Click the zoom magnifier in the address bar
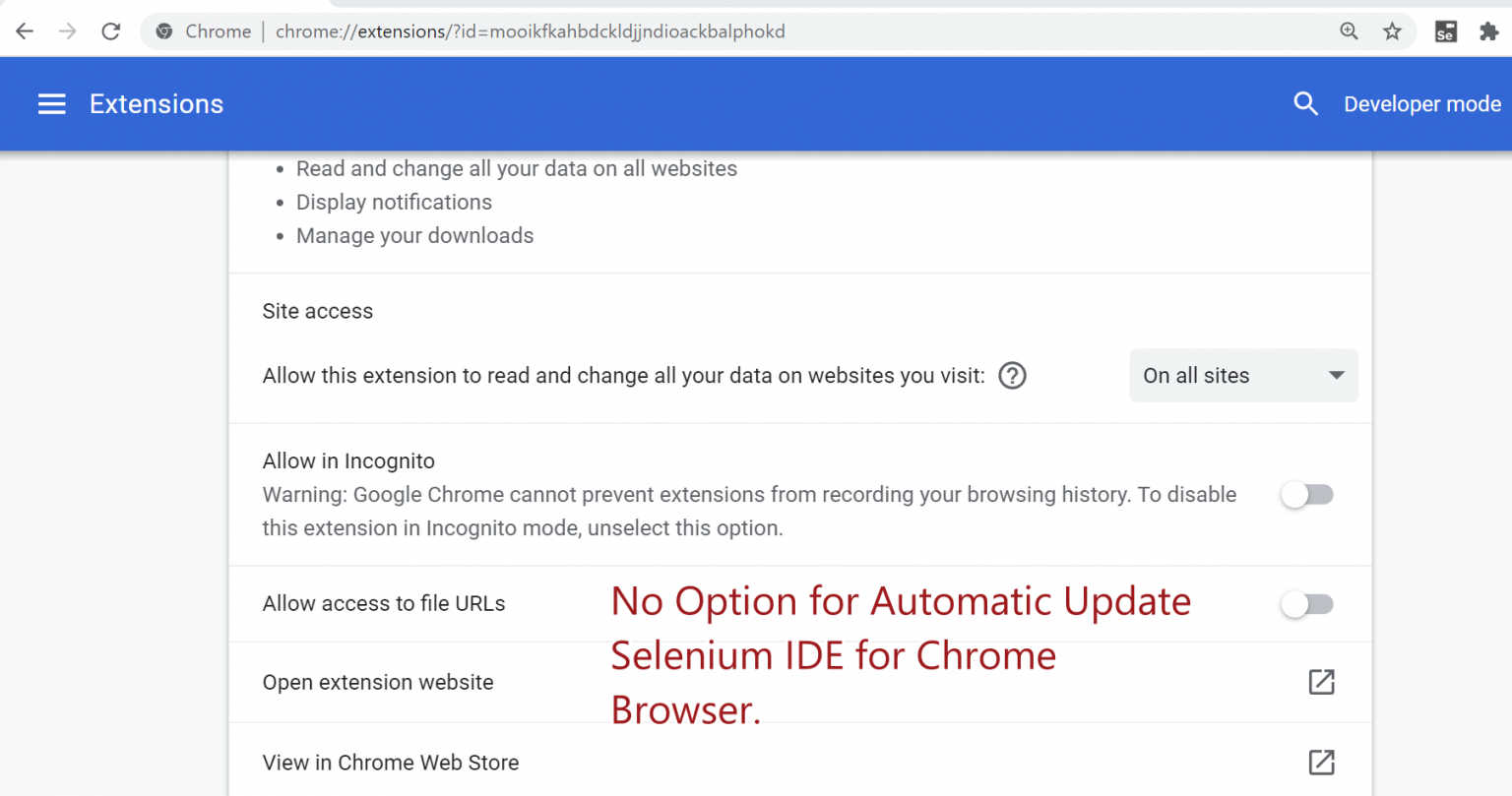 click(x=1349, y=31)
